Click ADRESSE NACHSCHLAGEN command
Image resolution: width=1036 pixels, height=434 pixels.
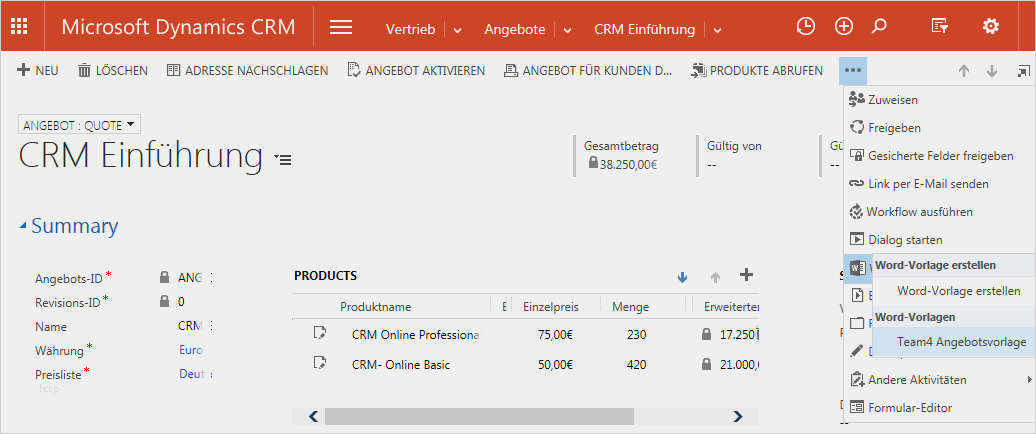248,70
